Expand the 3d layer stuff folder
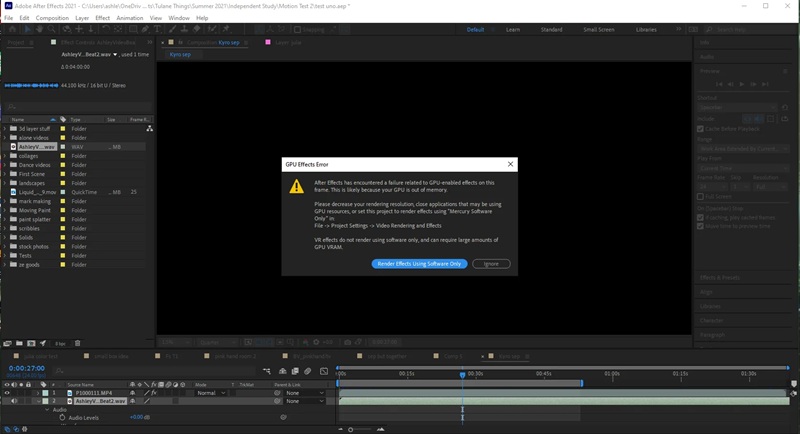This screenshot has width=800, height=434. click(5, 129)
